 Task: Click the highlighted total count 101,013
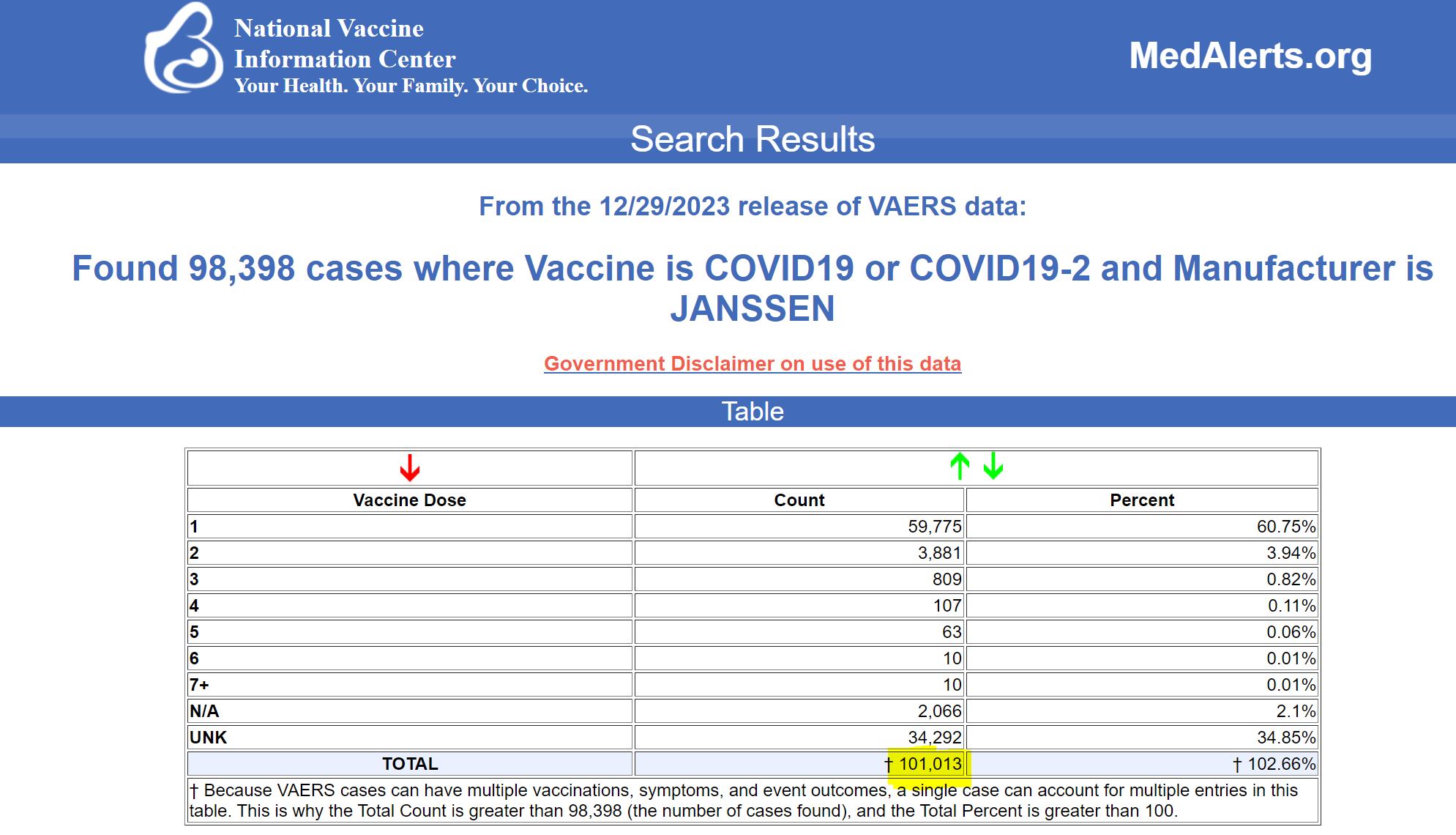tap(930, 764)
